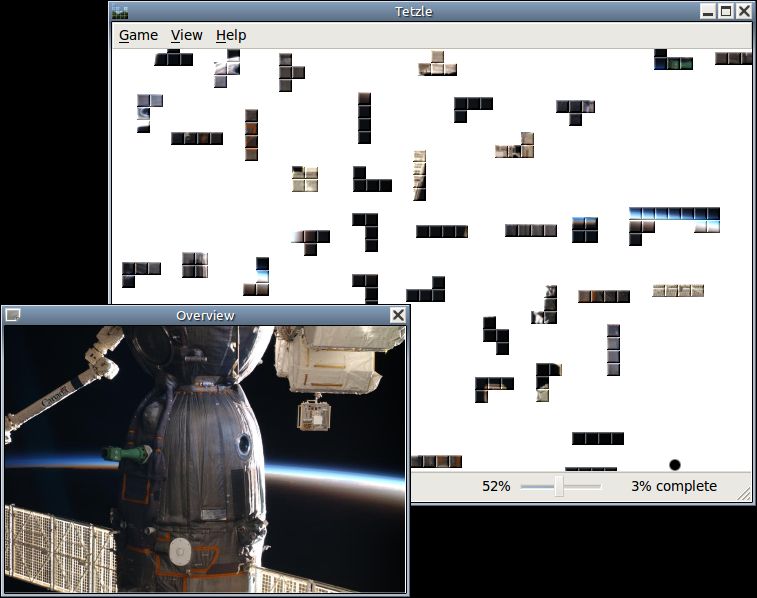Click the Tetzle title bar app icon
This screenshot has width=757, height=598.
pos(120,12)
